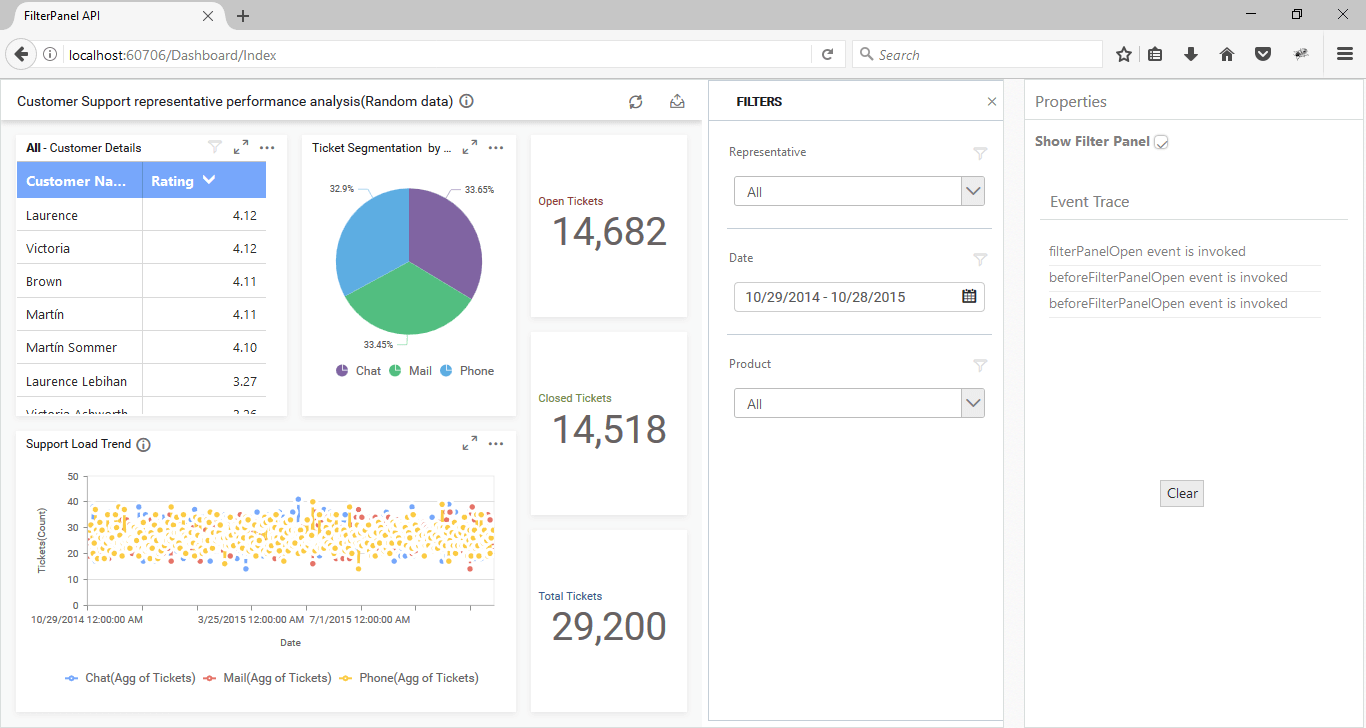This screenshot has height=728, width=1366.
Task: Toggle the Chat legend in pie chart
Action: click(358, 371)
